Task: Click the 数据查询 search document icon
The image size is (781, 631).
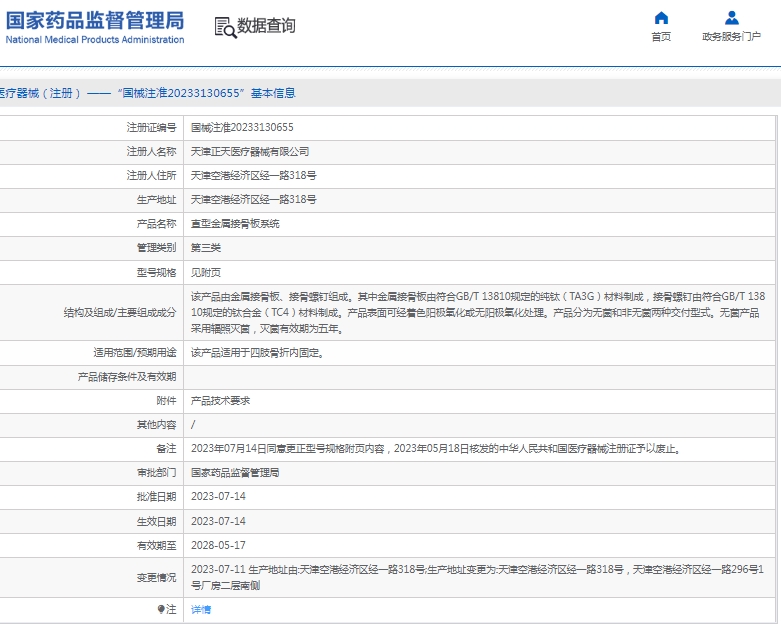Action: pos(225,27)
